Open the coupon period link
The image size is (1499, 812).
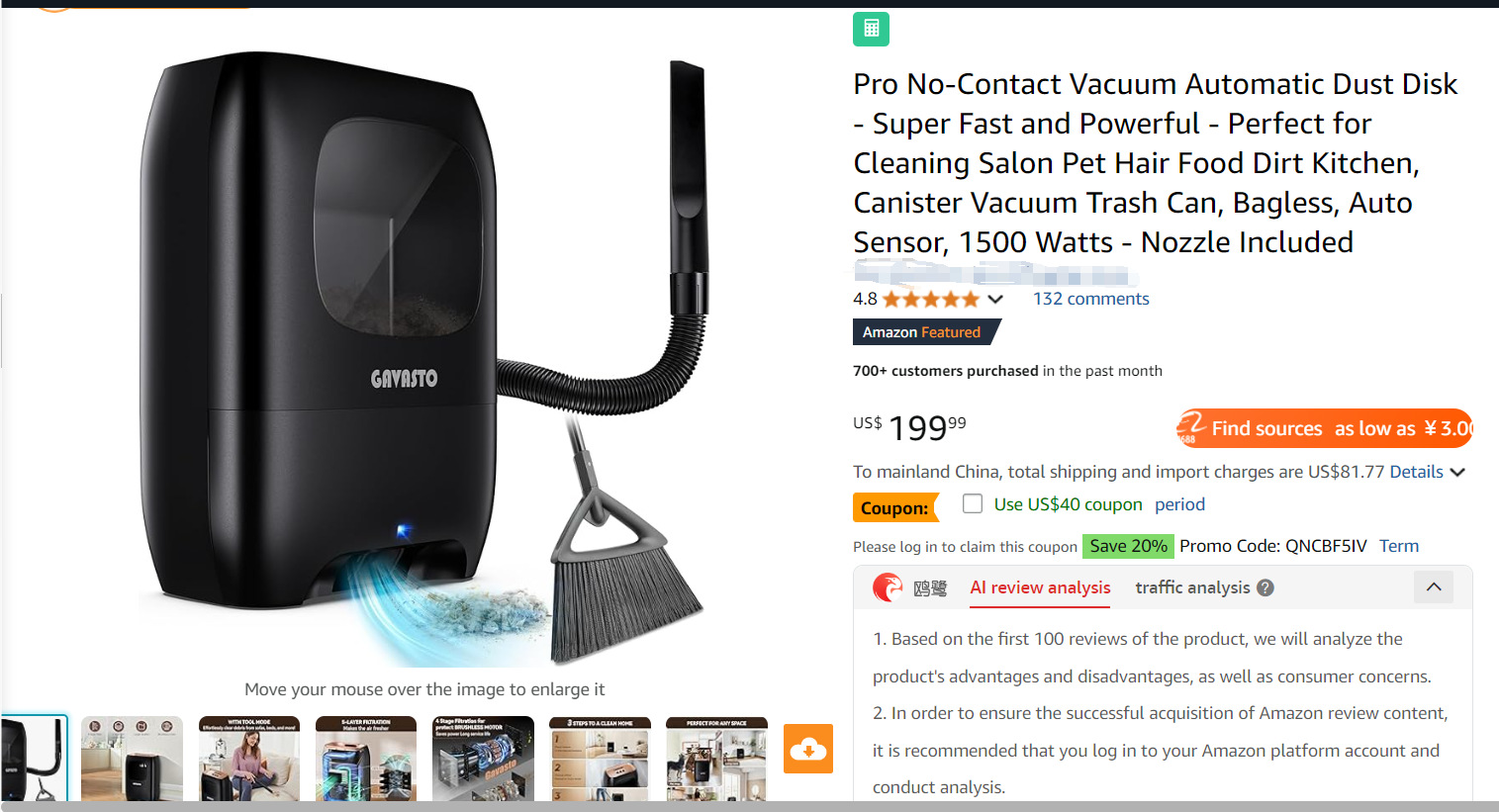pyautogui.click(x=1179, y=504)
